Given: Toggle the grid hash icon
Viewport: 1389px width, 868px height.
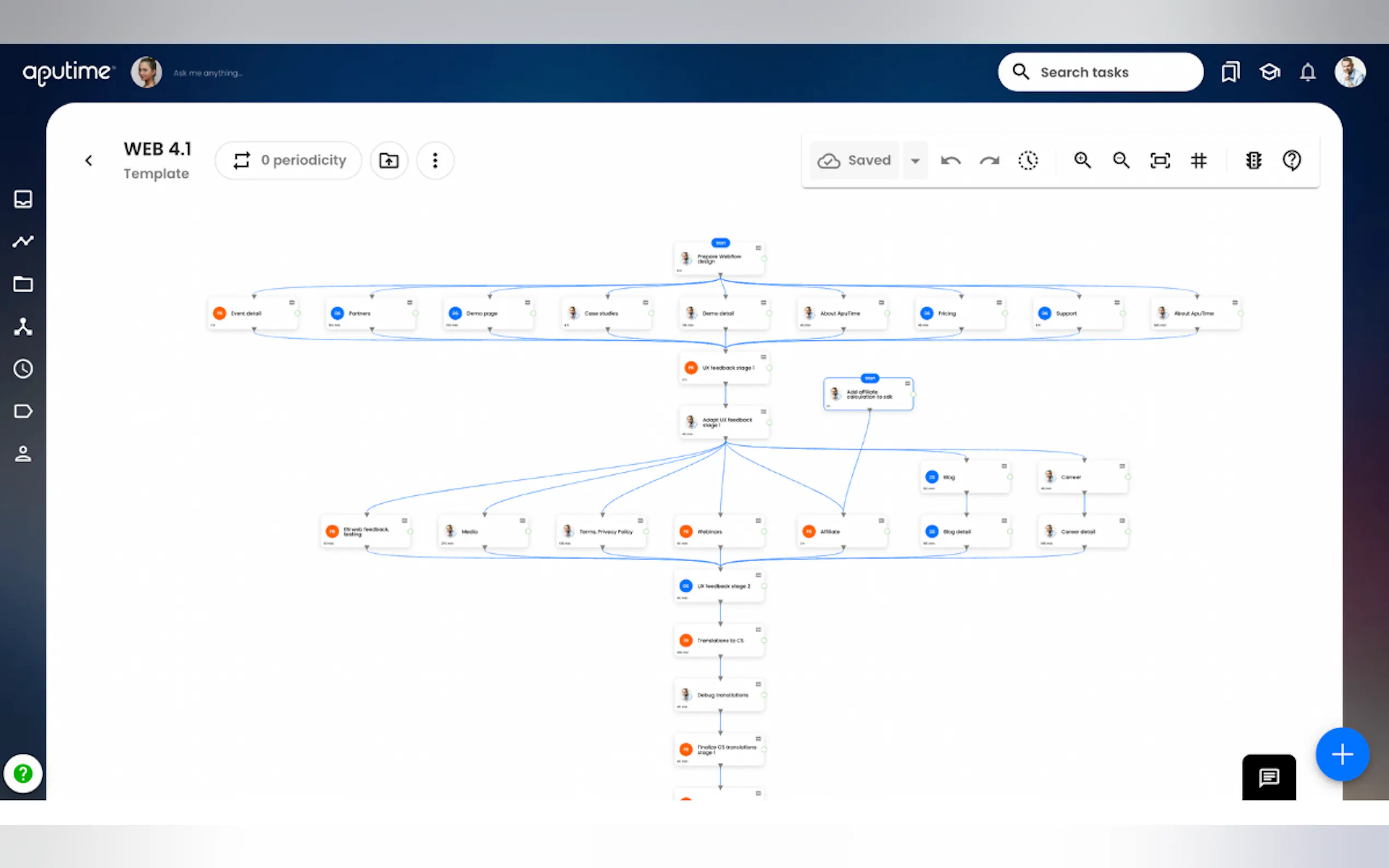Looking at the screenshot, I should coord(1198,161).
